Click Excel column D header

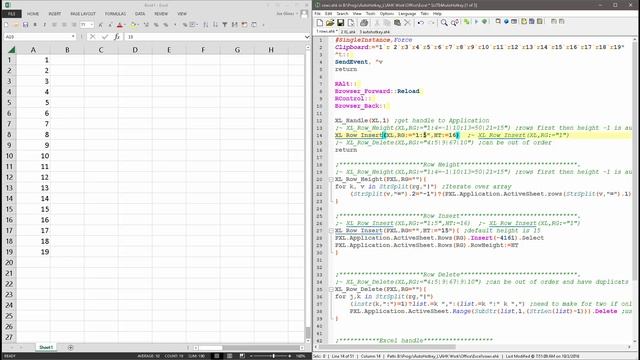pyautogui.click(x=135, y=50)
